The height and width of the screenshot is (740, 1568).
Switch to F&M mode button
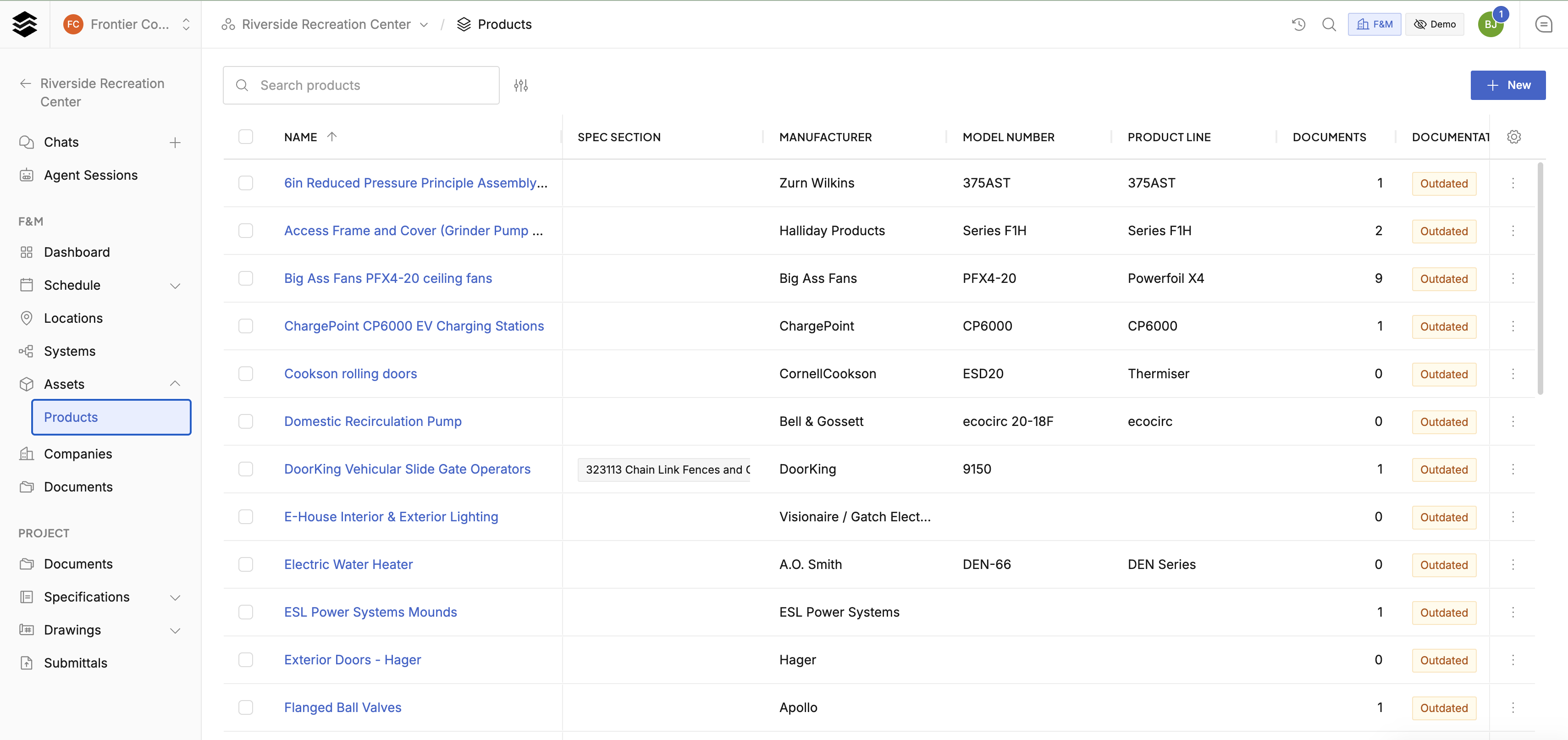pos(1374,24)
